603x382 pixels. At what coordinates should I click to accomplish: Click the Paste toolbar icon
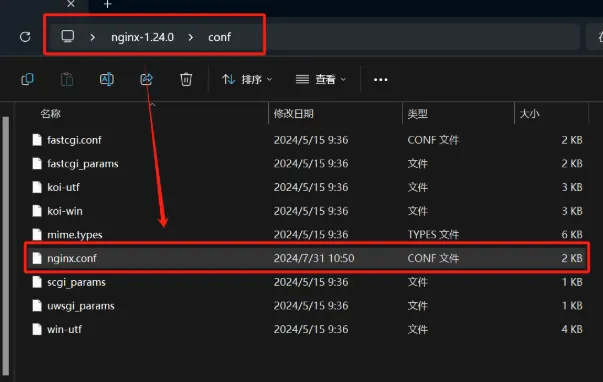coord(67,79)
